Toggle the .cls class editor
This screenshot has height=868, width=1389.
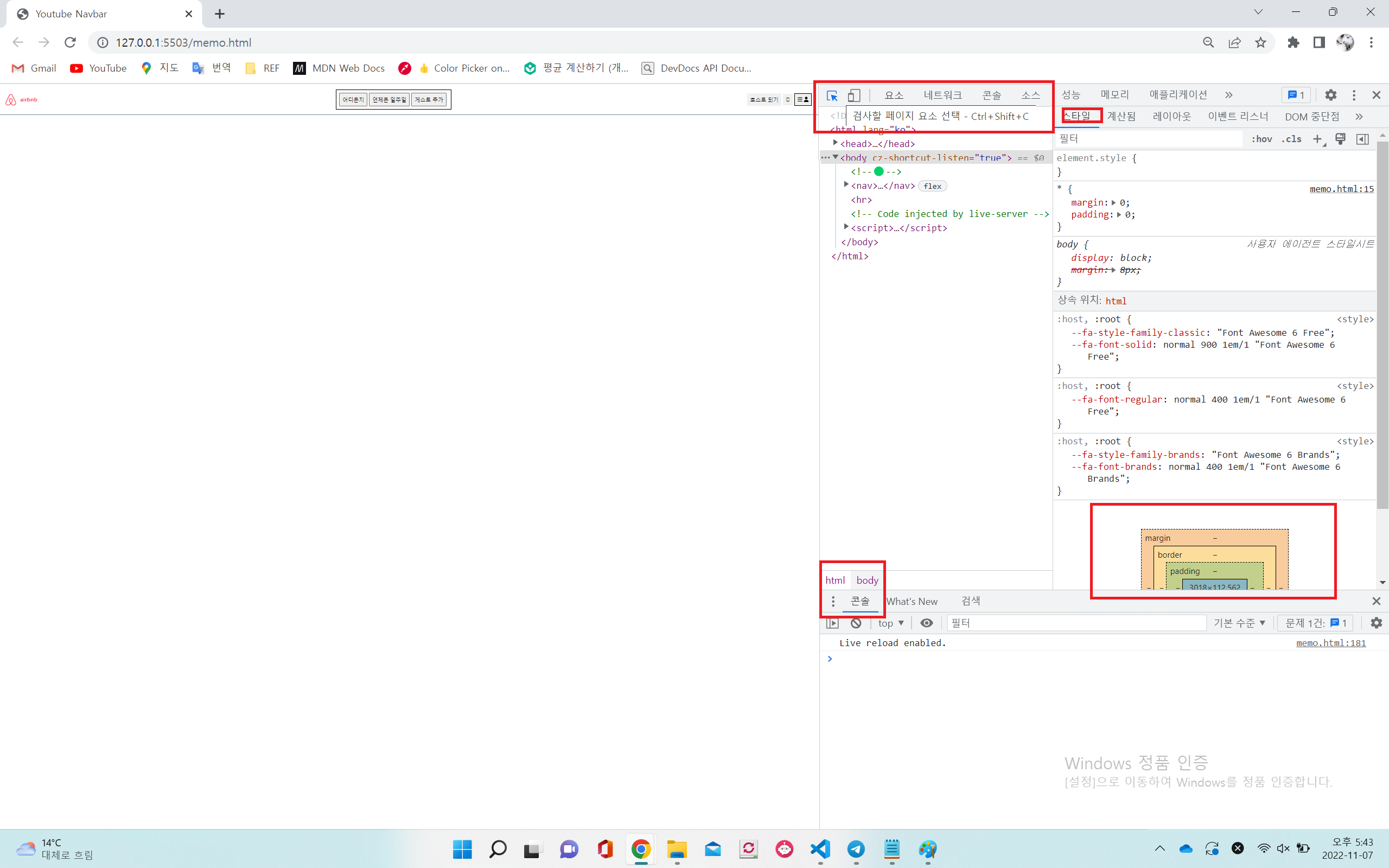point(1291,139)
